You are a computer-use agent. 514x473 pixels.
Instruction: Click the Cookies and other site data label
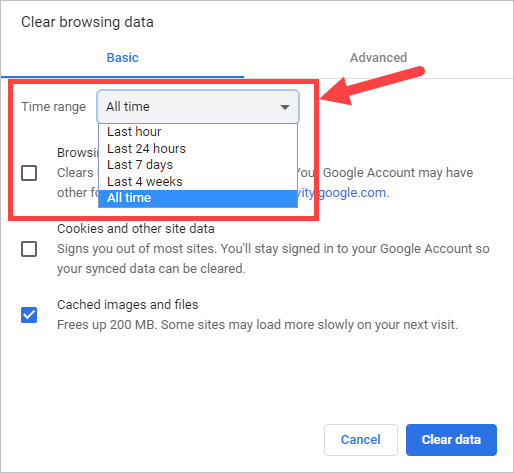[136, 229]
